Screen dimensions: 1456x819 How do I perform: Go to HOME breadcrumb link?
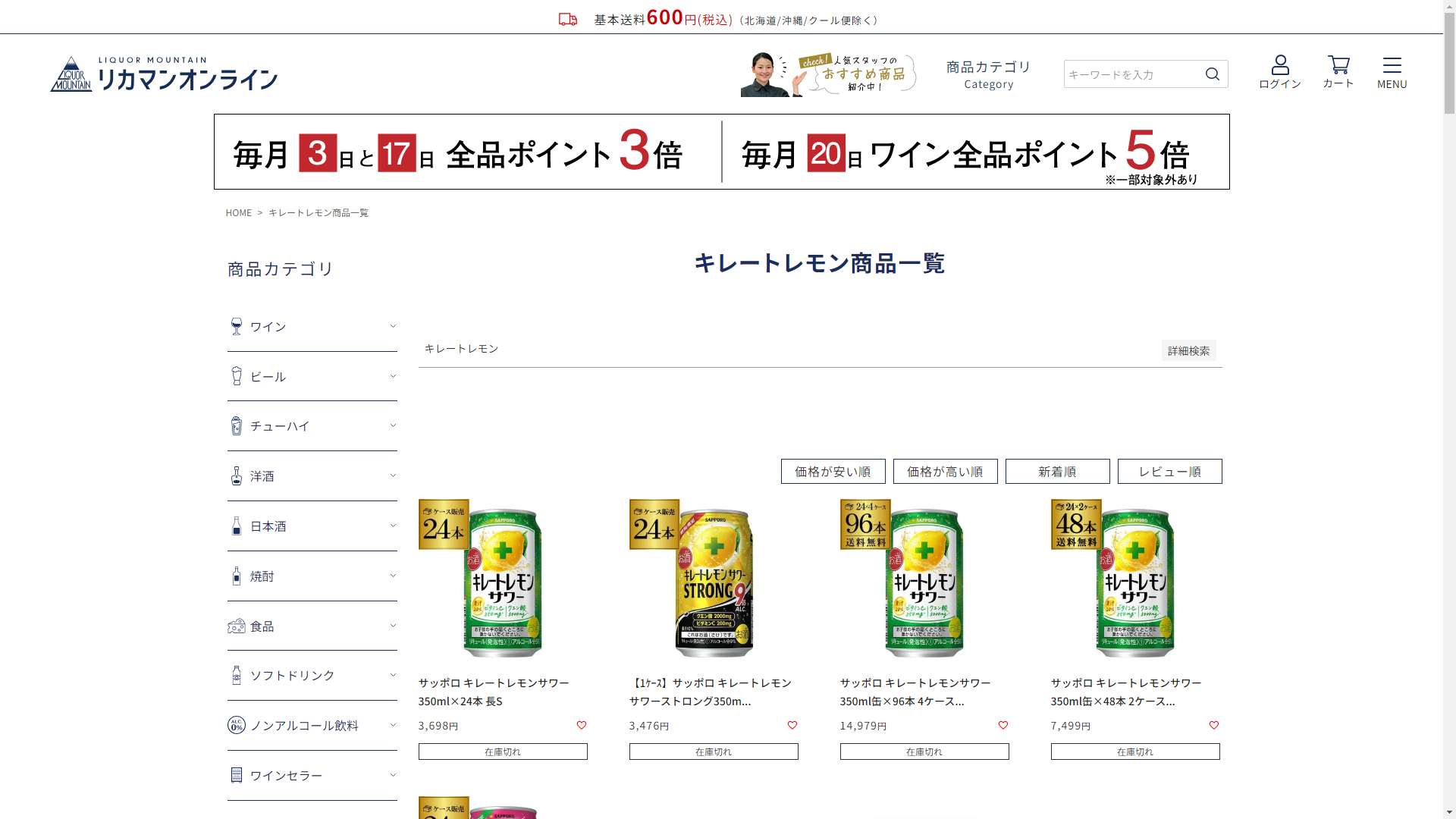238,213
